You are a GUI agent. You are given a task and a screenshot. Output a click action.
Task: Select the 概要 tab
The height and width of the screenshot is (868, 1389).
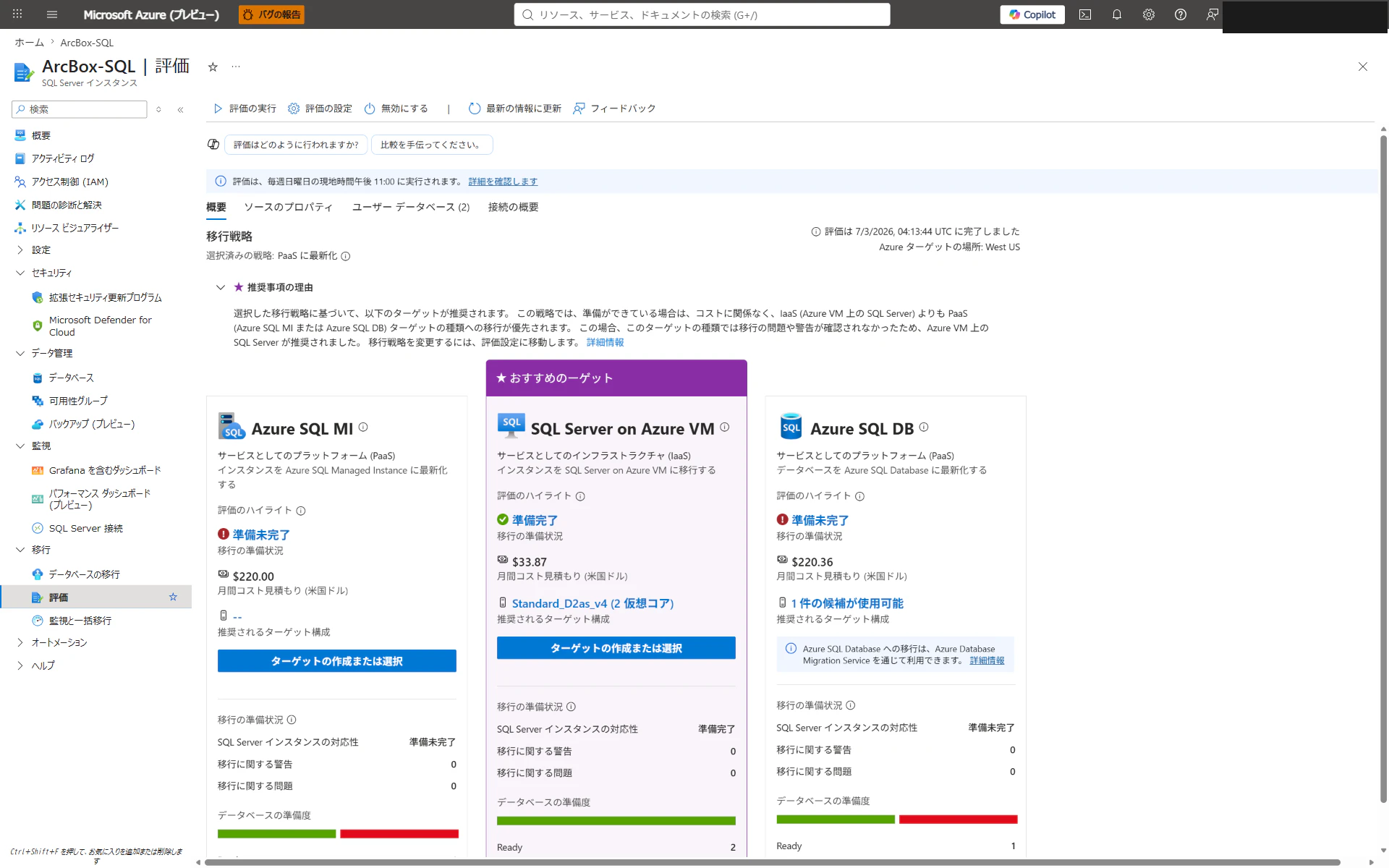pyautogui.click(x=216, y=207)
